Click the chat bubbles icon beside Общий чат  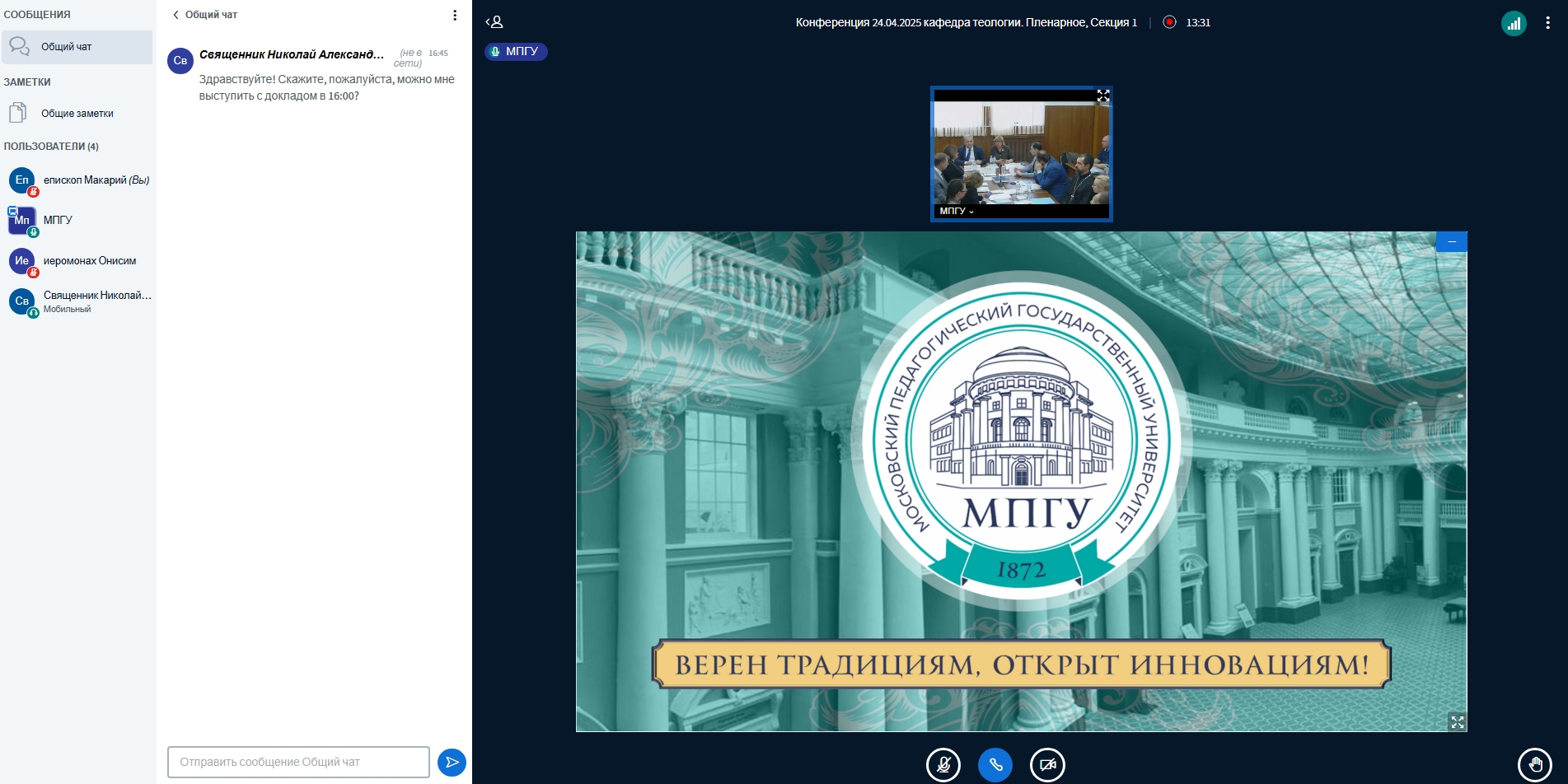pos(20,46)
